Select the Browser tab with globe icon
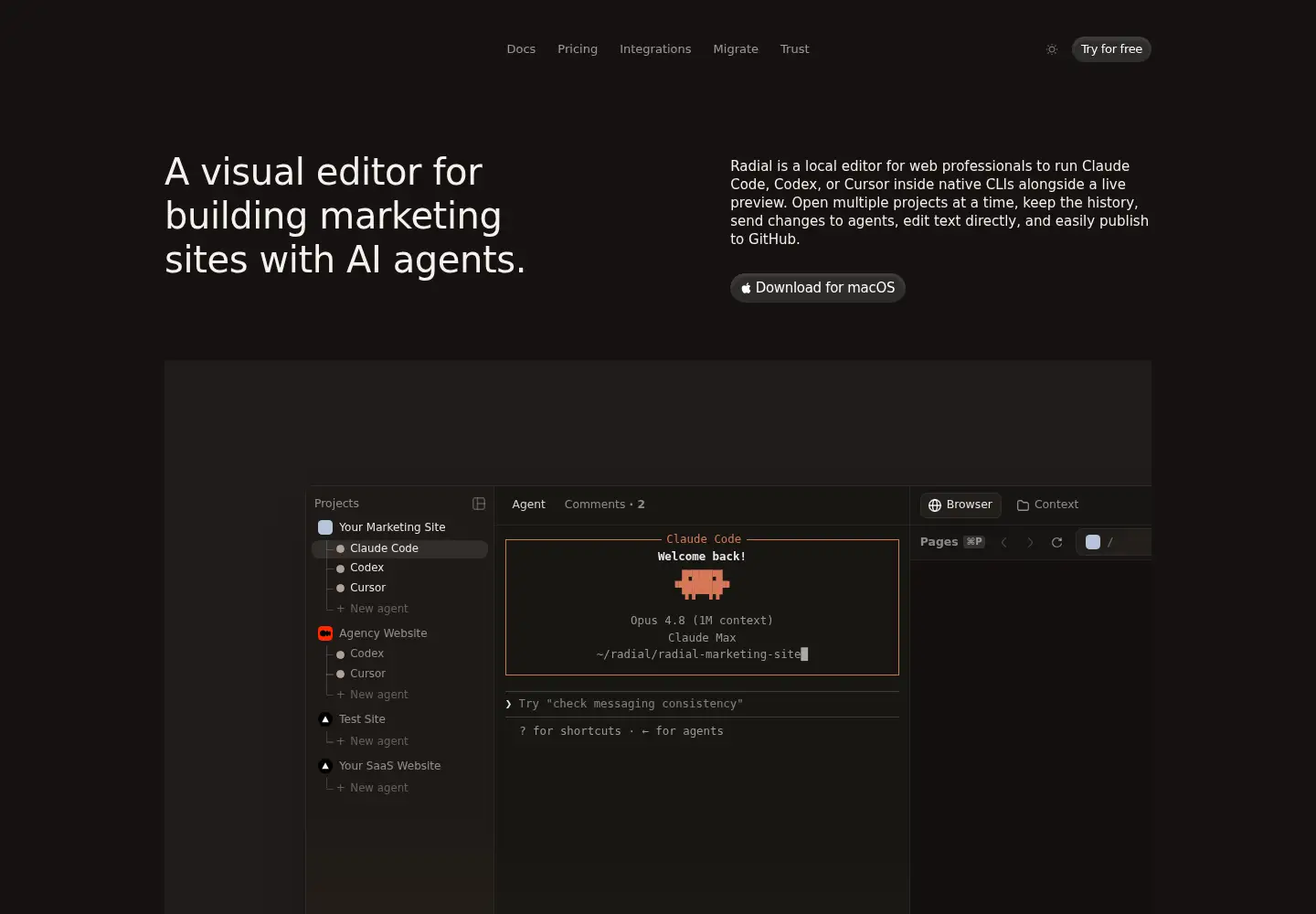 960,505
